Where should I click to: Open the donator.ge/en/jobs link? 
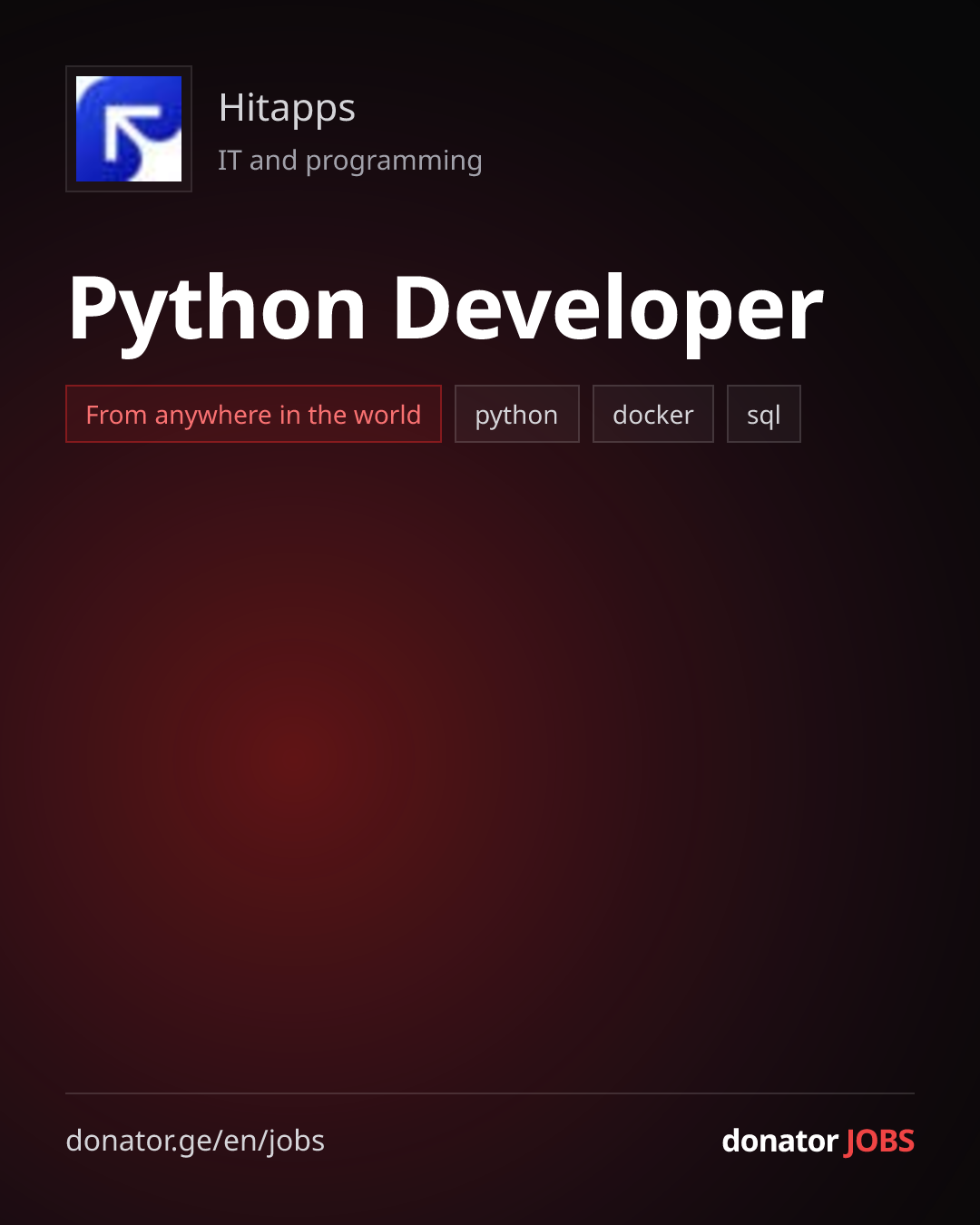pyautogui.click(x=195, y=1141)
